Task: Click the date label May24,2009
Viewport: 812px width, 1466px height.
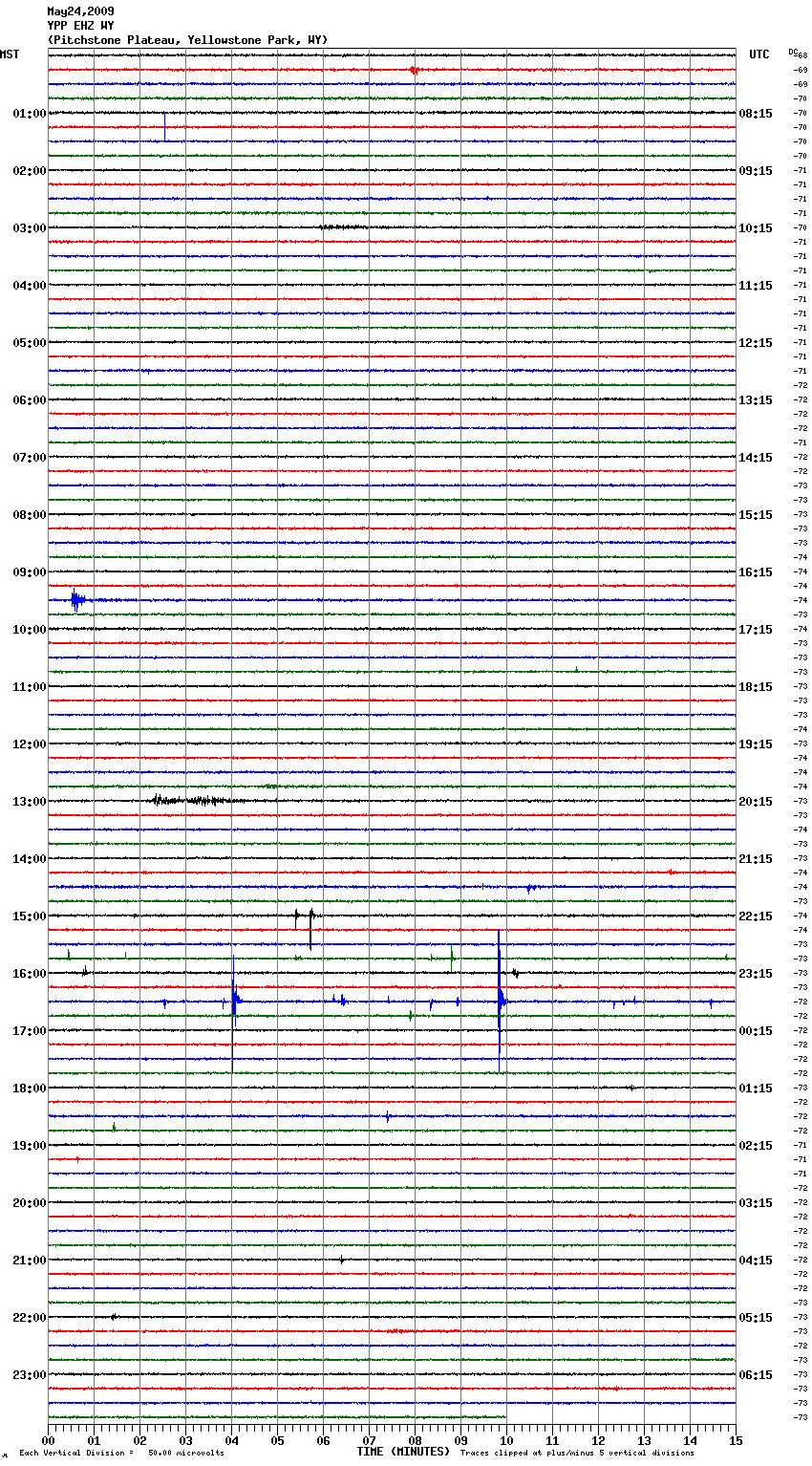Action: [x=80, y=11]
